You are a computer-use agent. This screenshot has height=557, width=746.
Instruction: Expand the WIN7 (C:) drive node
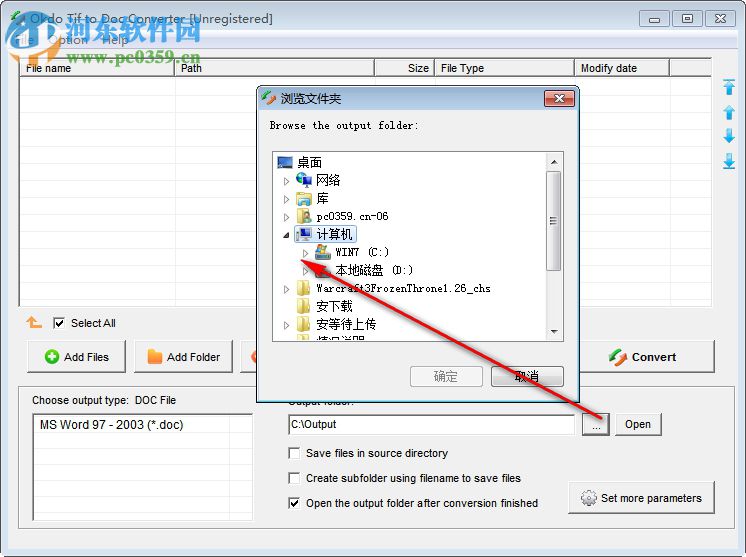[x=305, y=253]
